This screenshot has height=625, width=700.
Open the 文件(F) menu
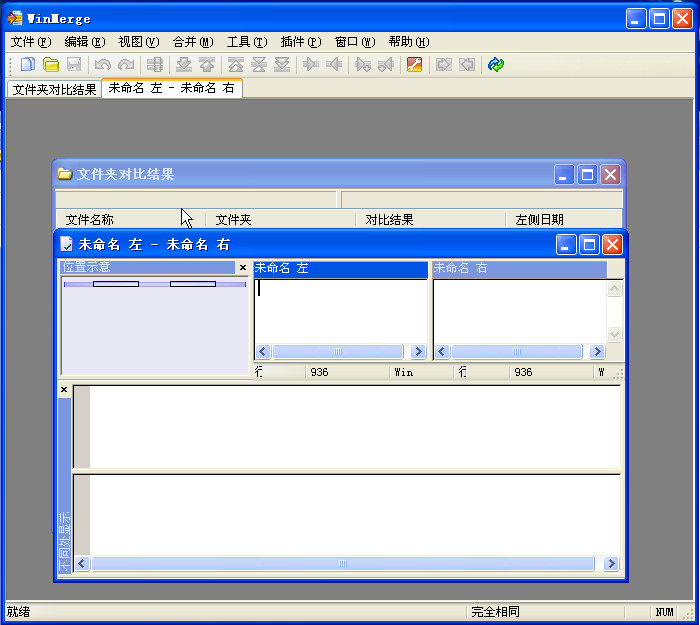click(31, 42)
